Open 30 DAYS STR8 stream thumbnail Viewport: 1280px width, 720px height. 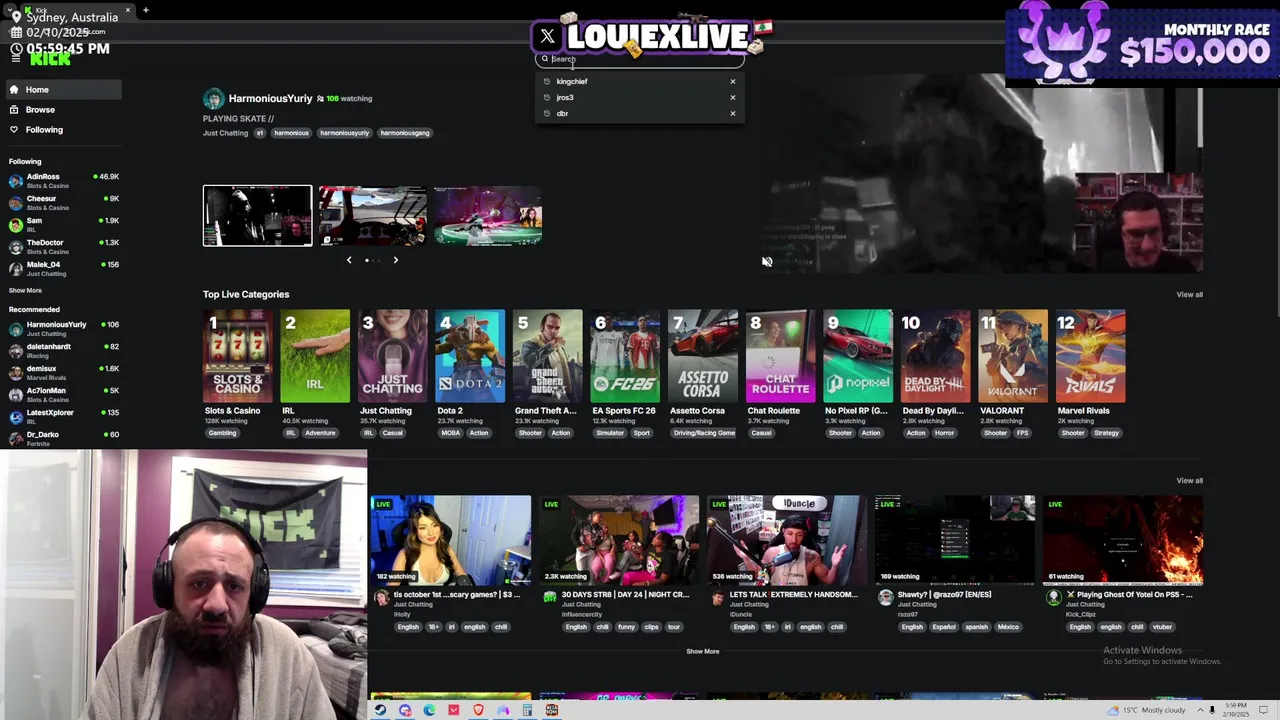point(619,540)
